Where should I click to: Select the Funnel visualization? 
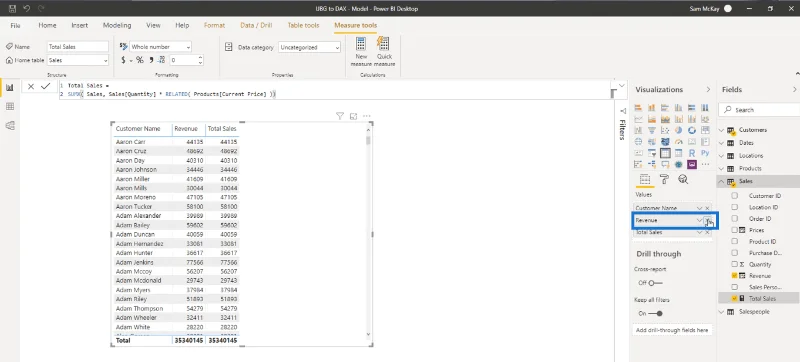coord(652,130)
